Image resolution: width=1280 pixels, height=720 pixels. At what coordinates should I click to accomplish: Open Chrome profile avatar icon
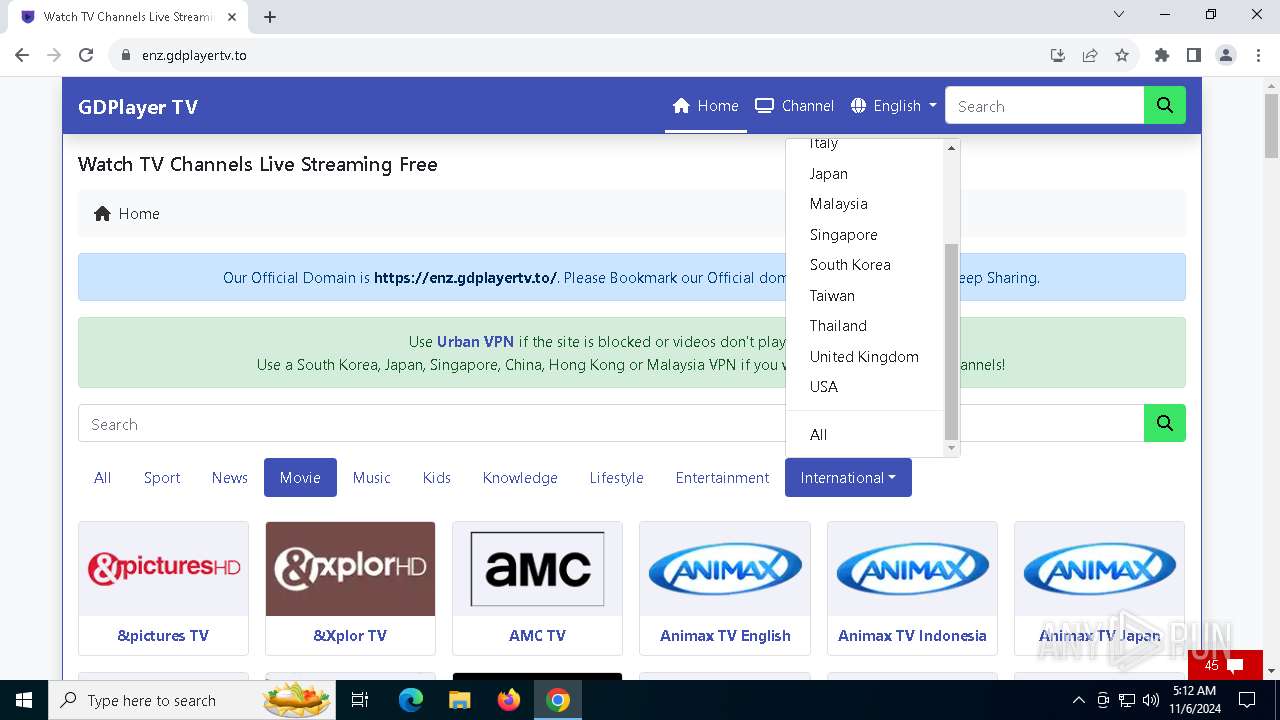coord(1226,55)
